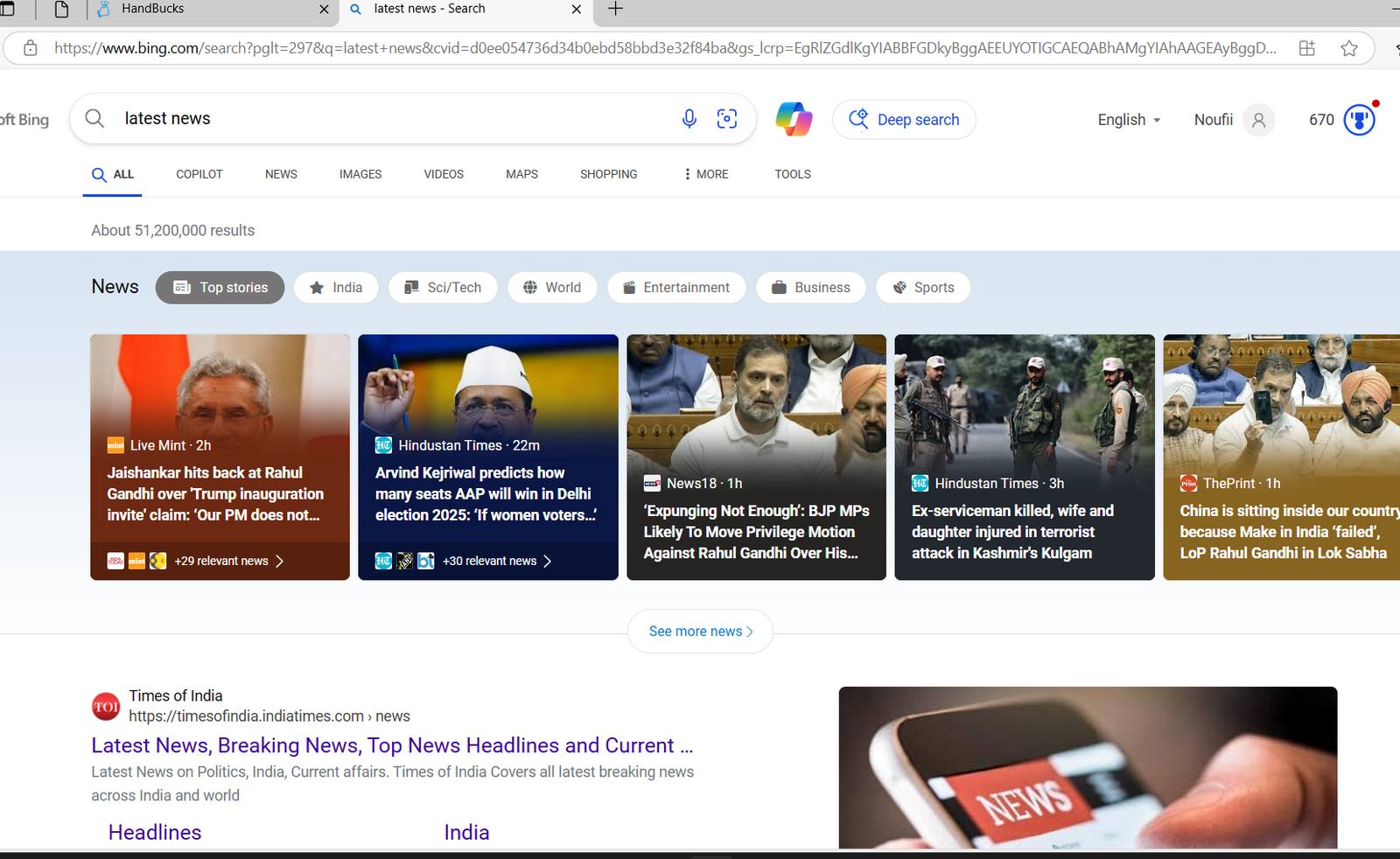Screen dimensions: 1400x859
Task: Select the India news filter chip
Action: (336, 288)
